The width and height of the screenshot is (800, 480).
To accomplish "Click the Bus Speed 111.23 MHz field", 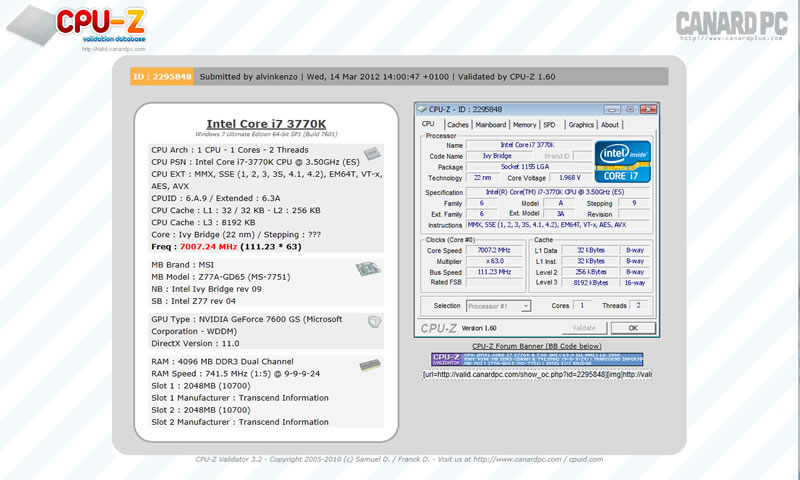I will (x=493, y=272).
